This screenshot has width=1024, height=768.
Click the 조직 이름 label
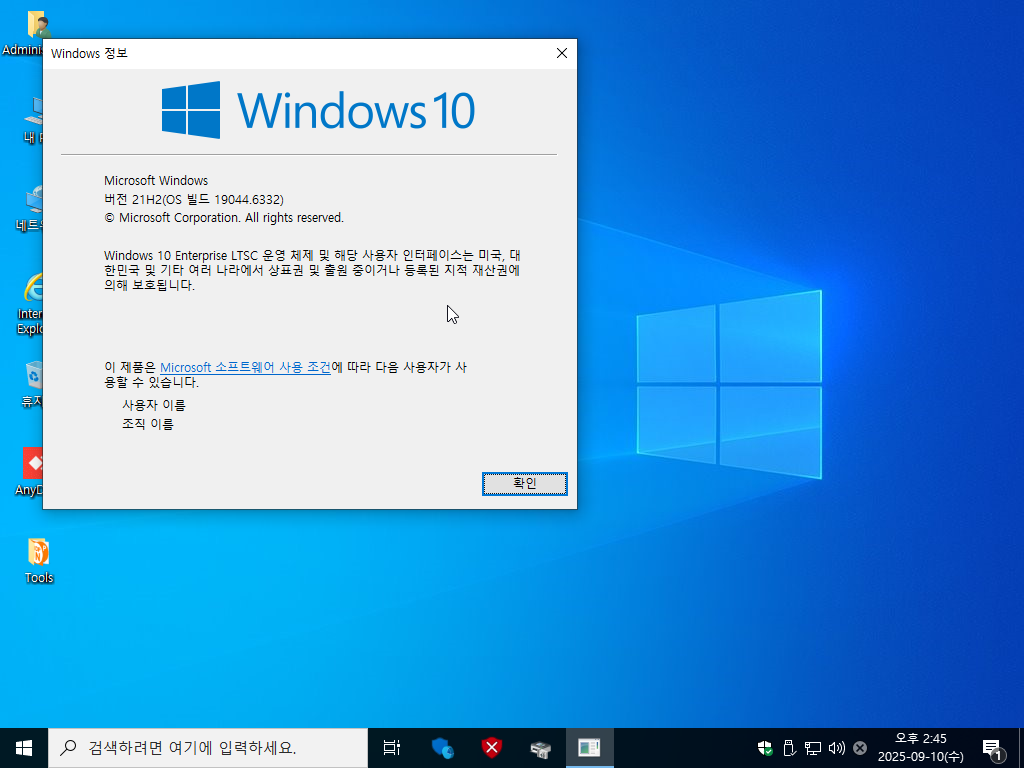[x=148, y=424]
